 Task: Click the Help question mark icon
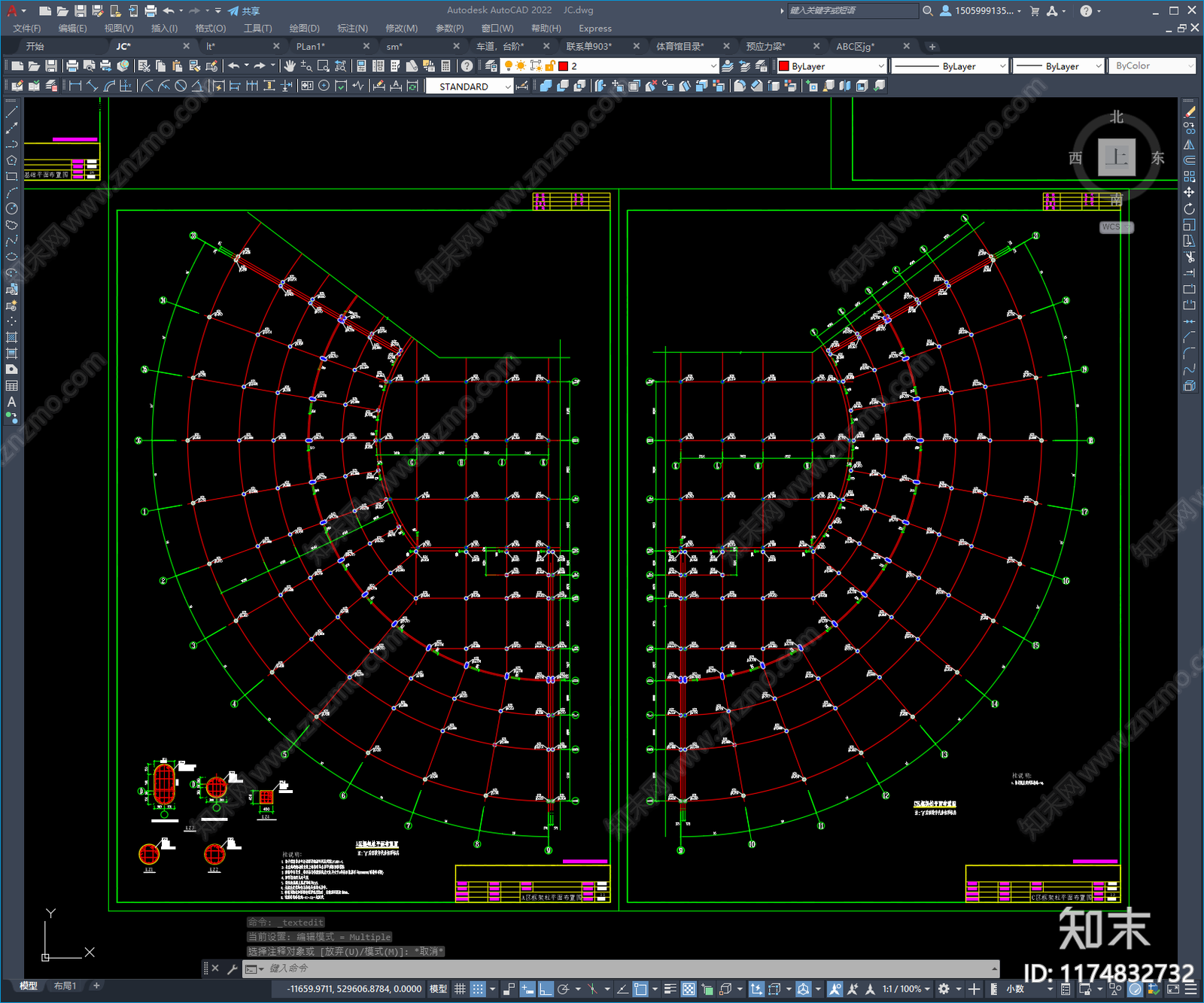pyautogui.click(x=467, y=66)
